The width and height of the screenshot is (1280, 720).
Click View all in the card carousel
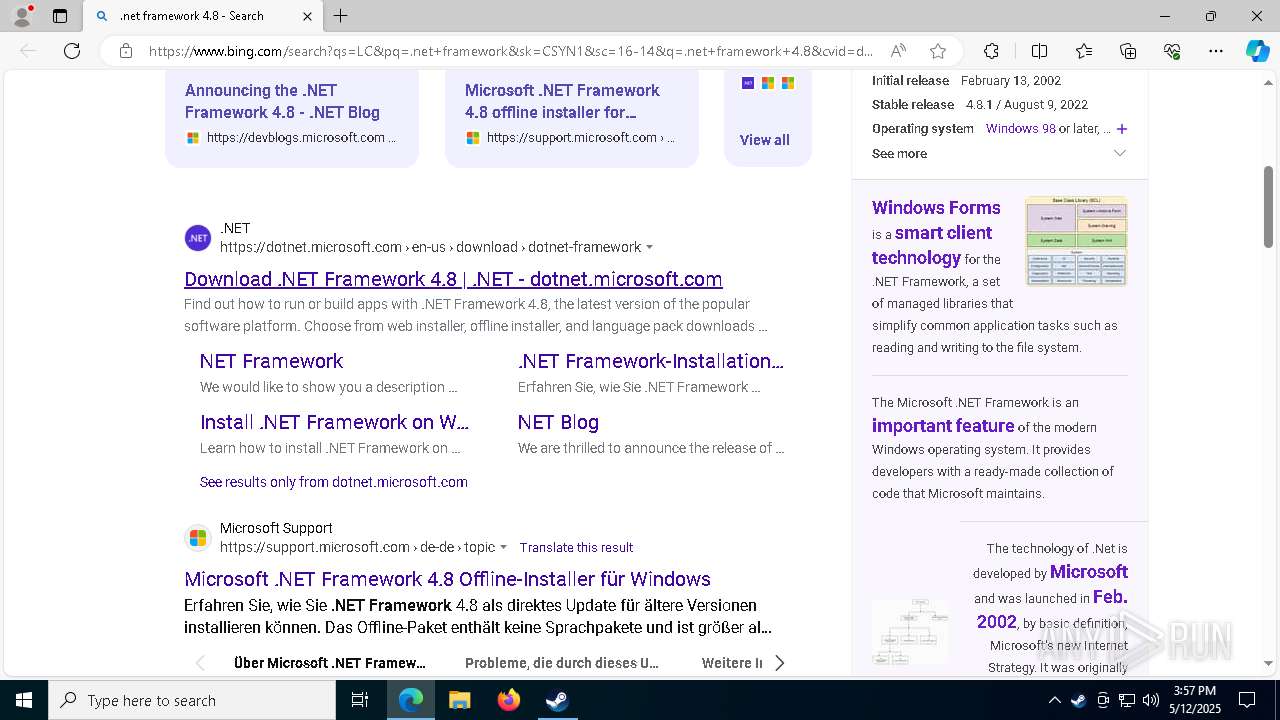[x=765, y=140]
